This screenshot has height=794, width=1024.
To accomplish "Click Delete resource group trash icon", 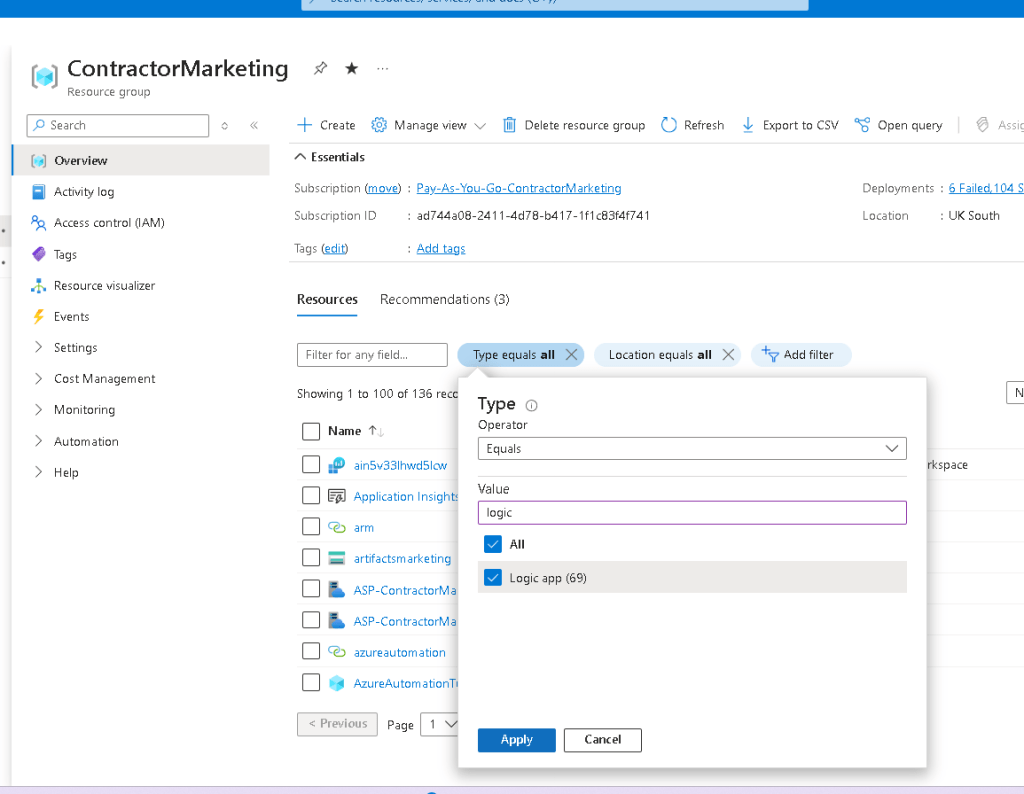I will click(x=509, y=125).
